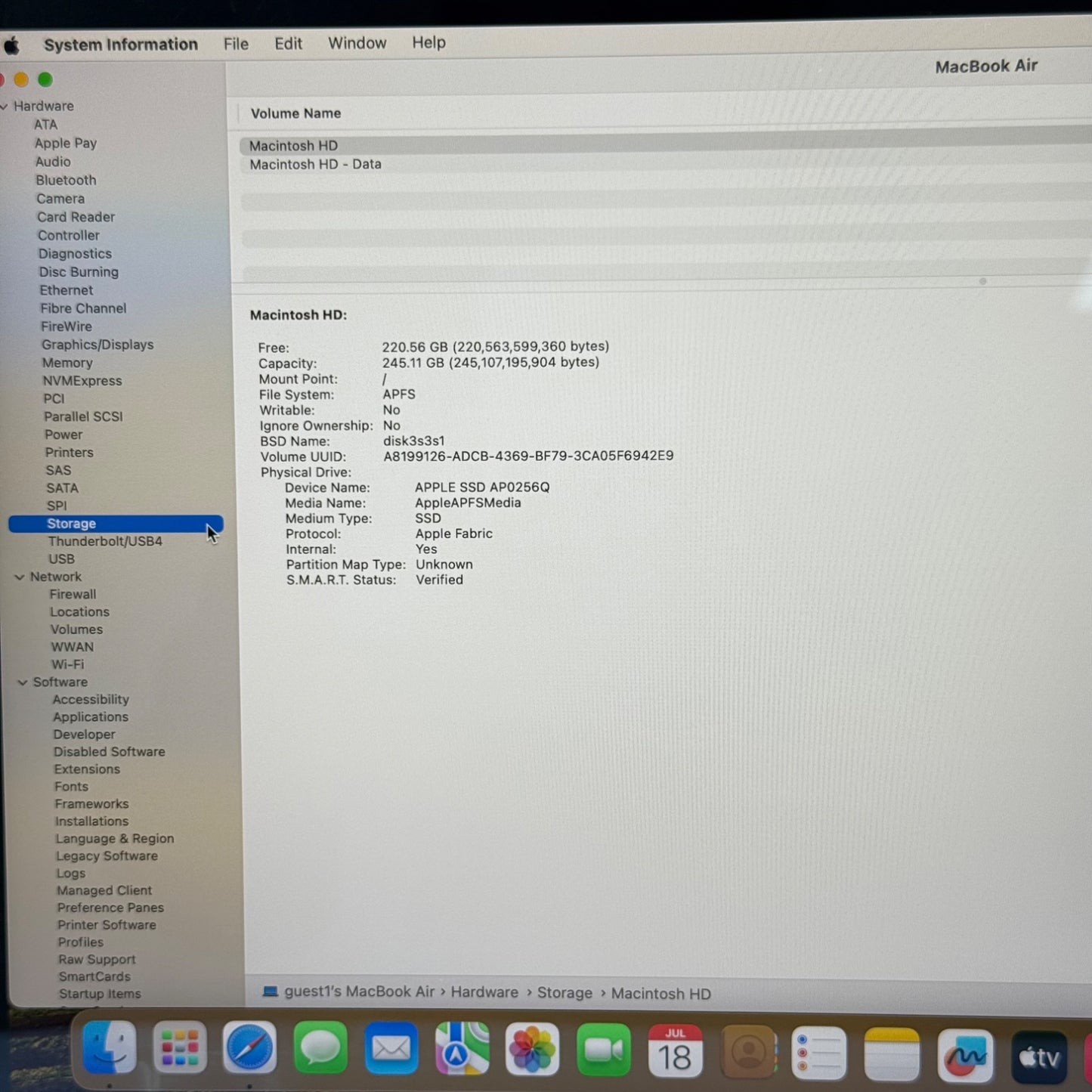Open Freeform app in Dock
The image size is (1092, 1092).
click(965, 1056)
